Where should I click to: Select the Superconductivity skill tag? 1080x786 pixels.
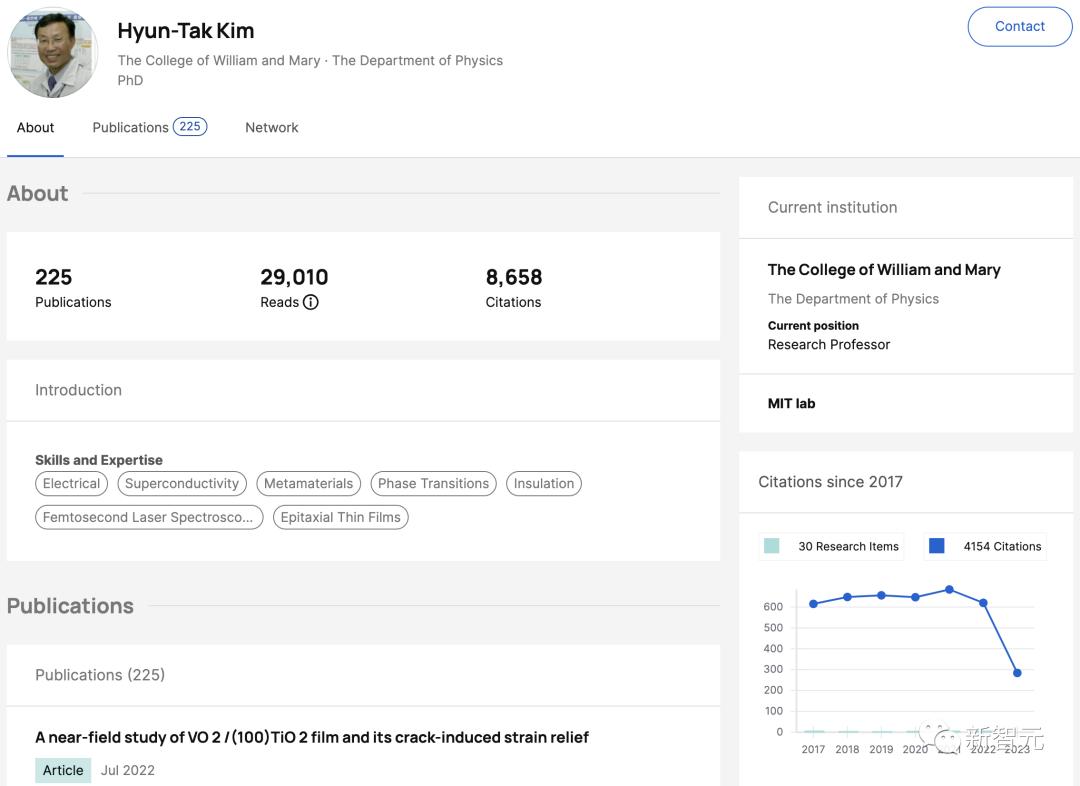182,483
